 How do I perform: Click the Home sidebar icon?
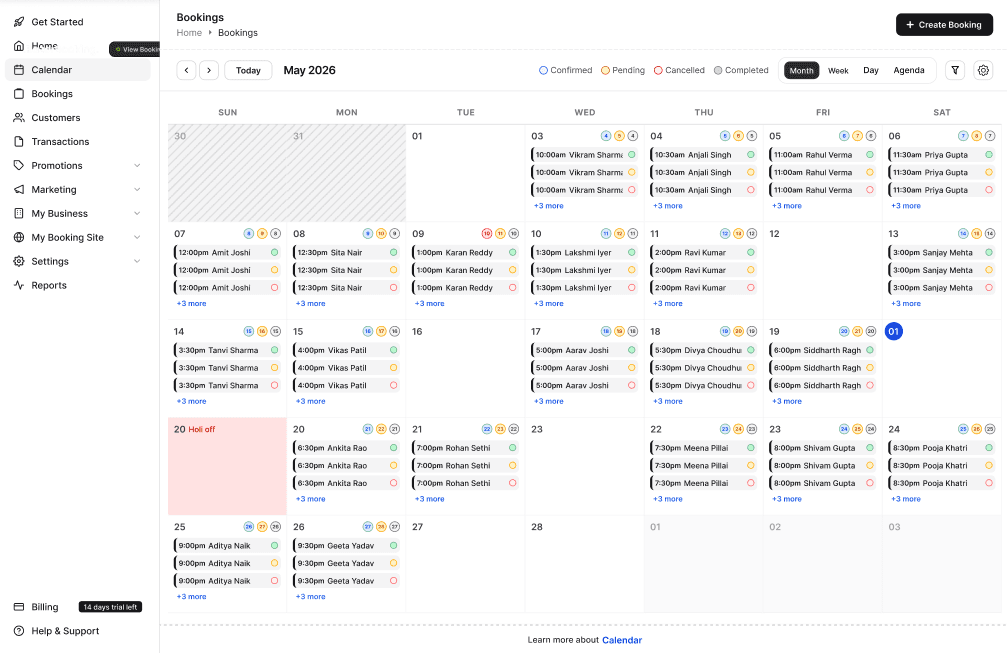tap(19, 46)
